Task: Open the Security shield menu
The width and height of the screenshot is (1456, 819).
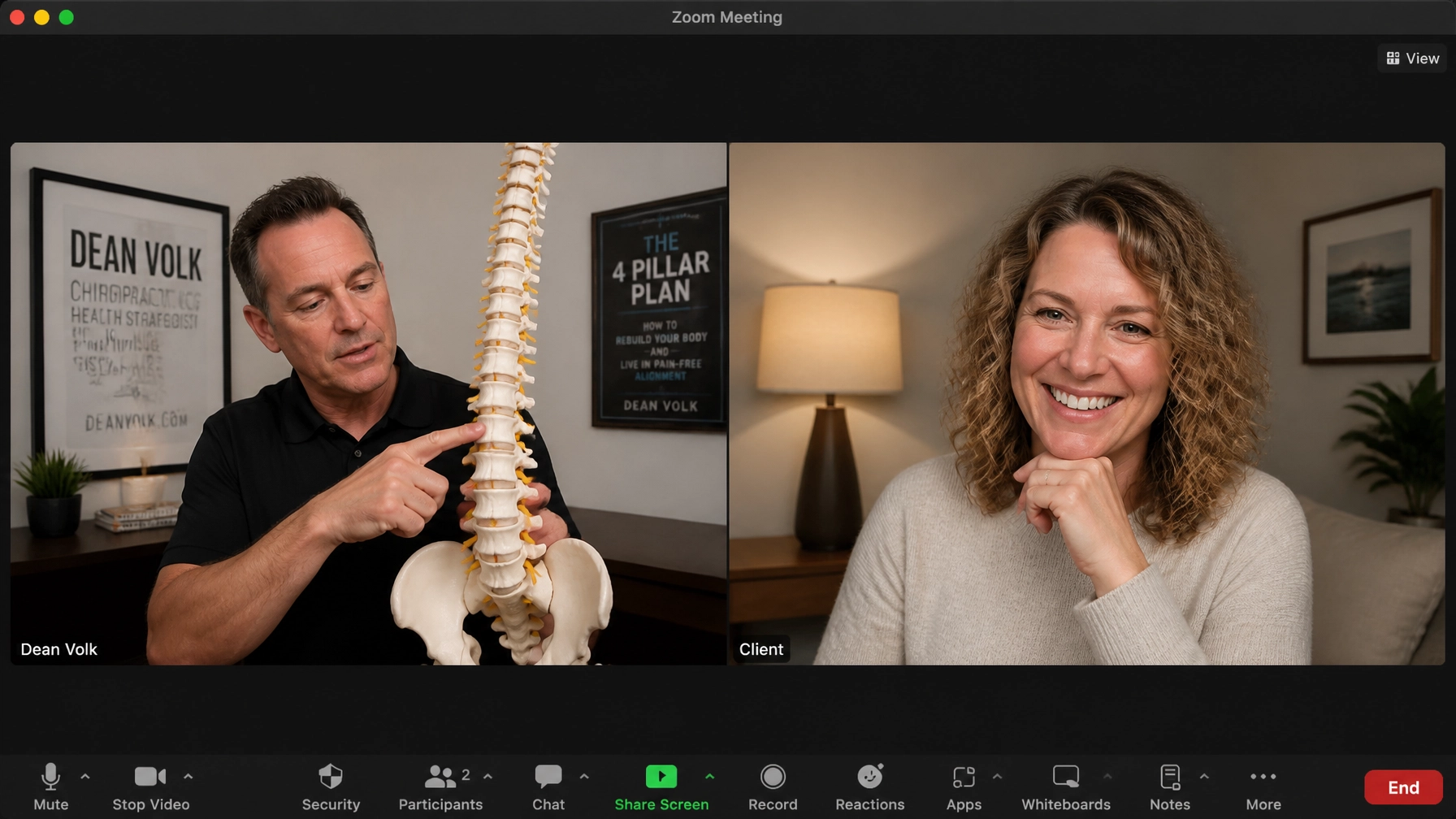Action: (331, 786)
